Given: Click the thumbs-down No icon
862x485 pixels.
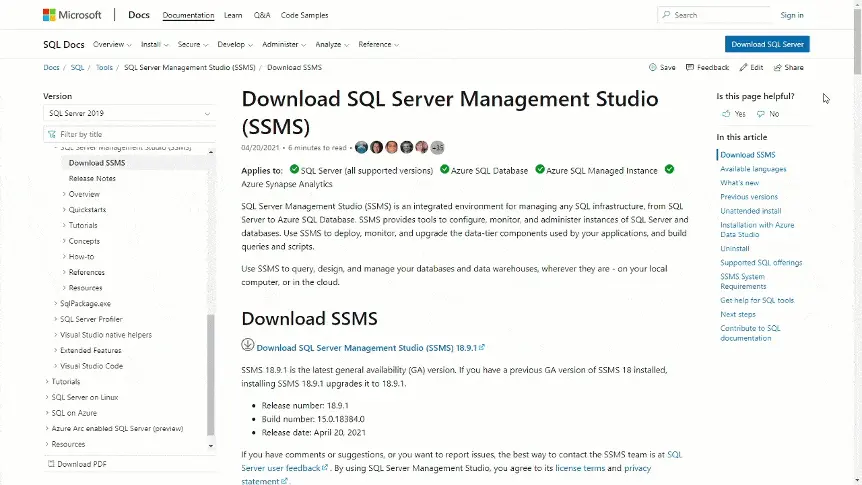Looking at the screenshot, I should pos(761,114).
